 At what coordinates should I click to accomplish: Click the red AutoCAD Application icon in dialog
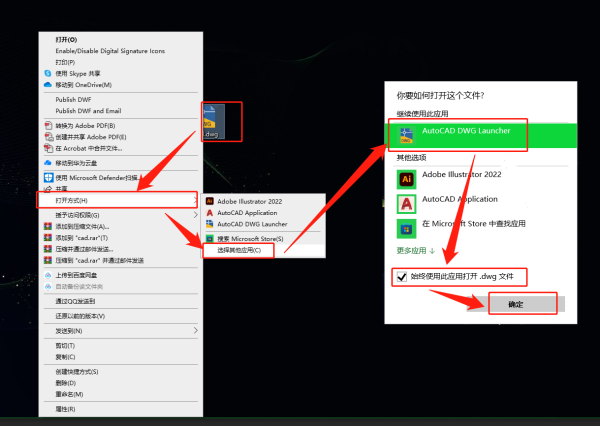(x=406, y=204)
